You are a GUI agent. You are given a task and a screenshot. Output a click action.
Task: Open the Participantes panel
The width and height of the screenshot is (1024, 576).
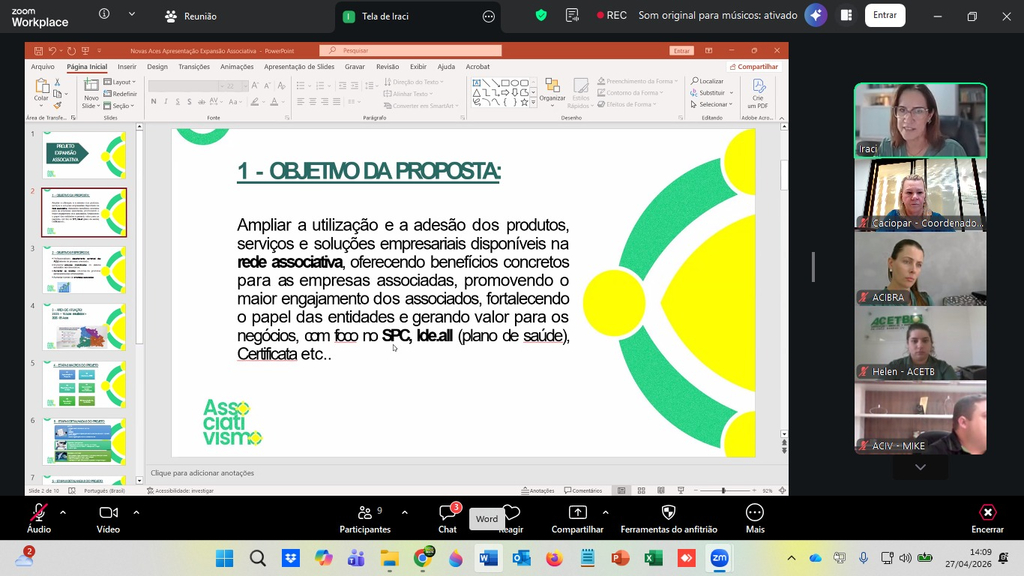click(365, 513)
